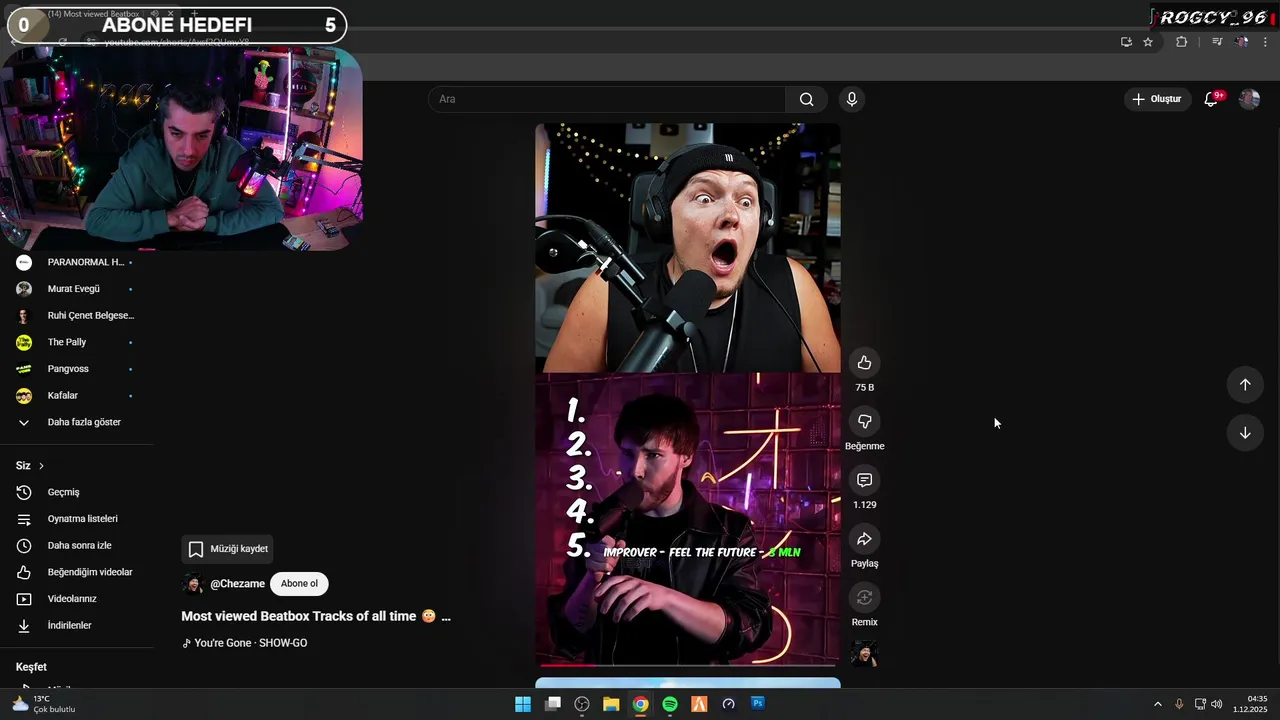Pause the playing Shorts video
This screenshot has height=720, width=1280.
pos(688,394)
